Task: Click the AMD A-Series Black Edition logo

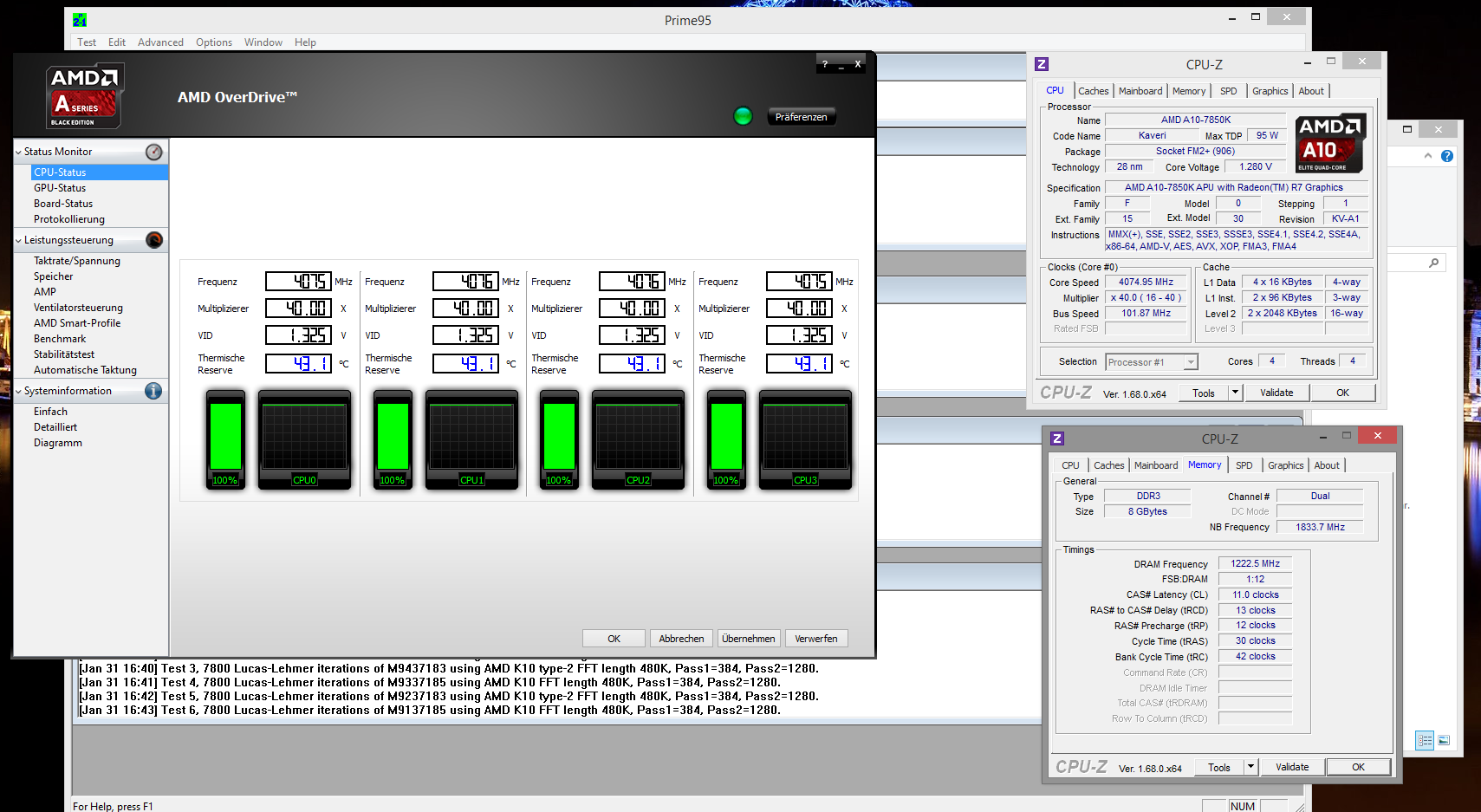Action: pos(84,96)
